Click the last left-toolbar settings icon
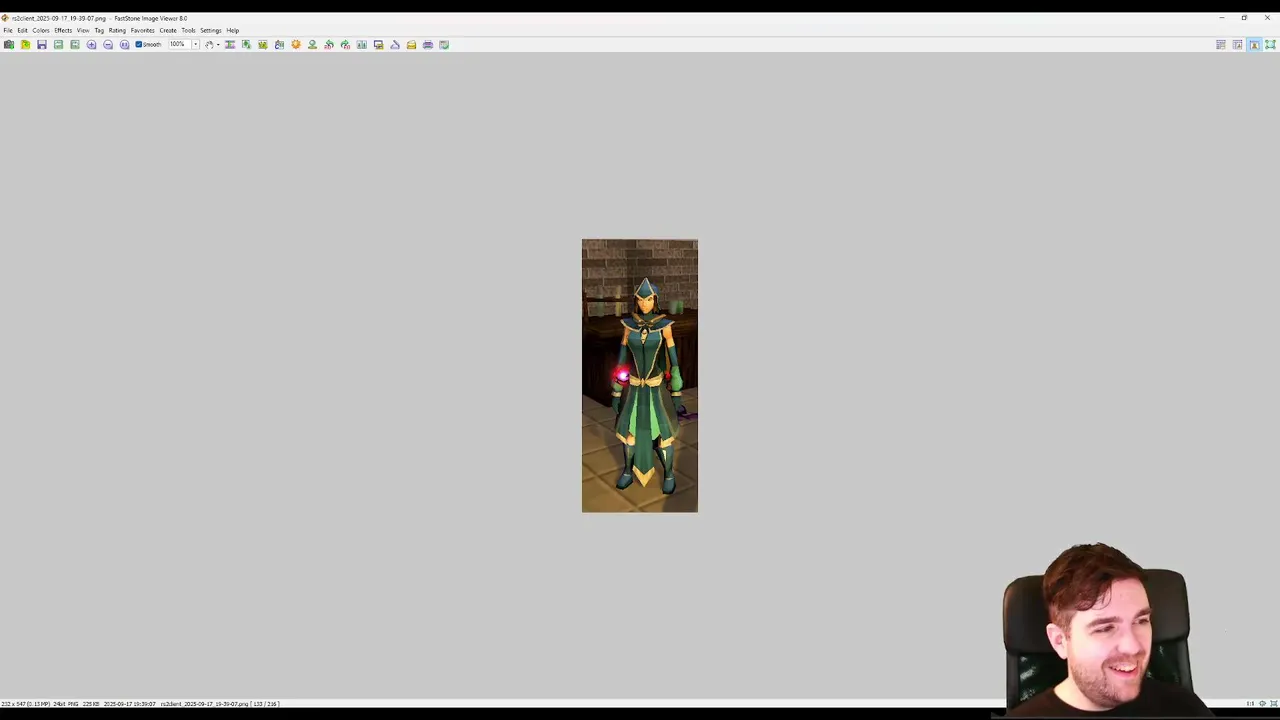 (x=444, y=44)
